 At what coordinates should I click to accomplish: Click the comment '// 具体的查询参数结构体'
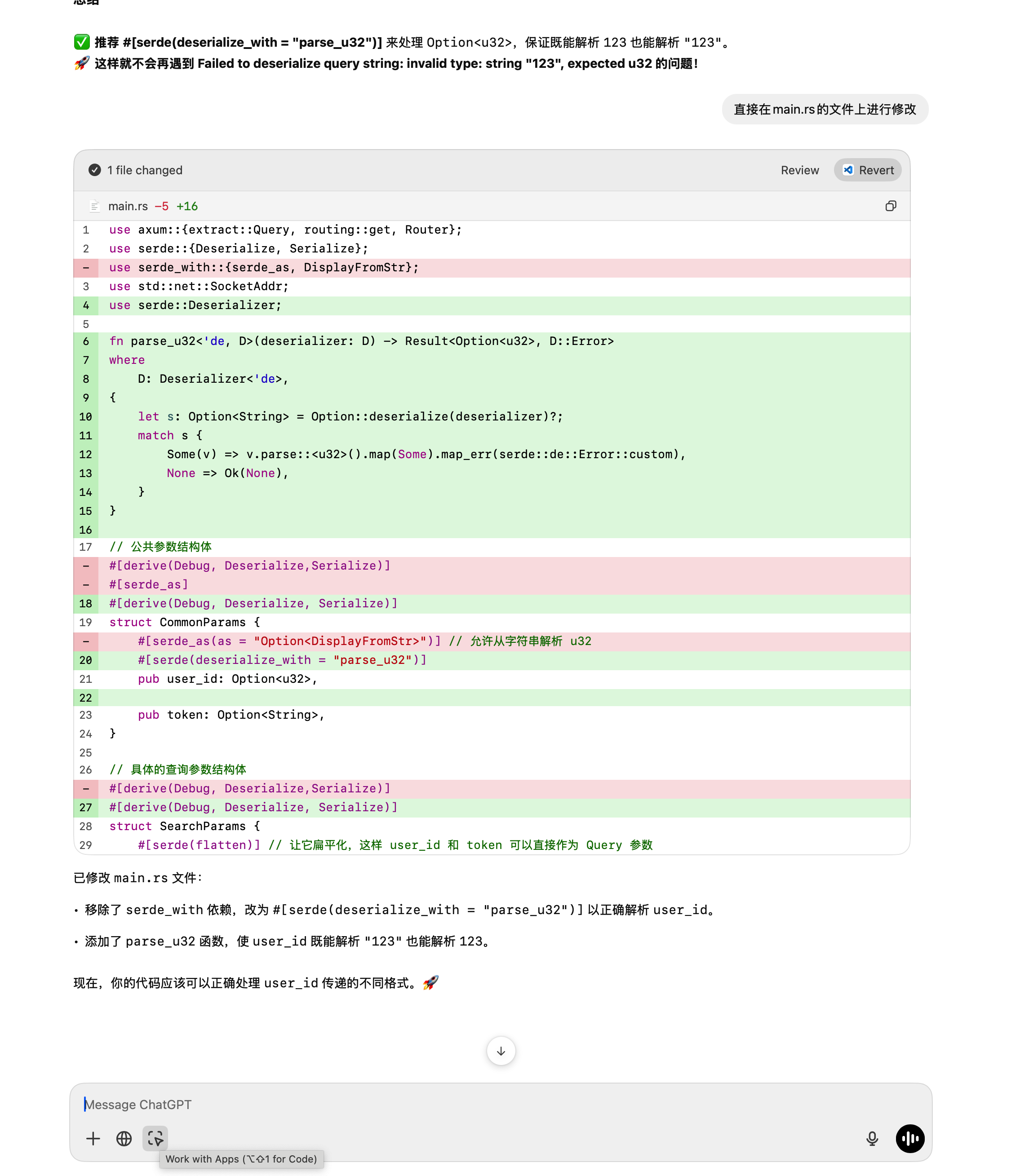click(177, 769)
